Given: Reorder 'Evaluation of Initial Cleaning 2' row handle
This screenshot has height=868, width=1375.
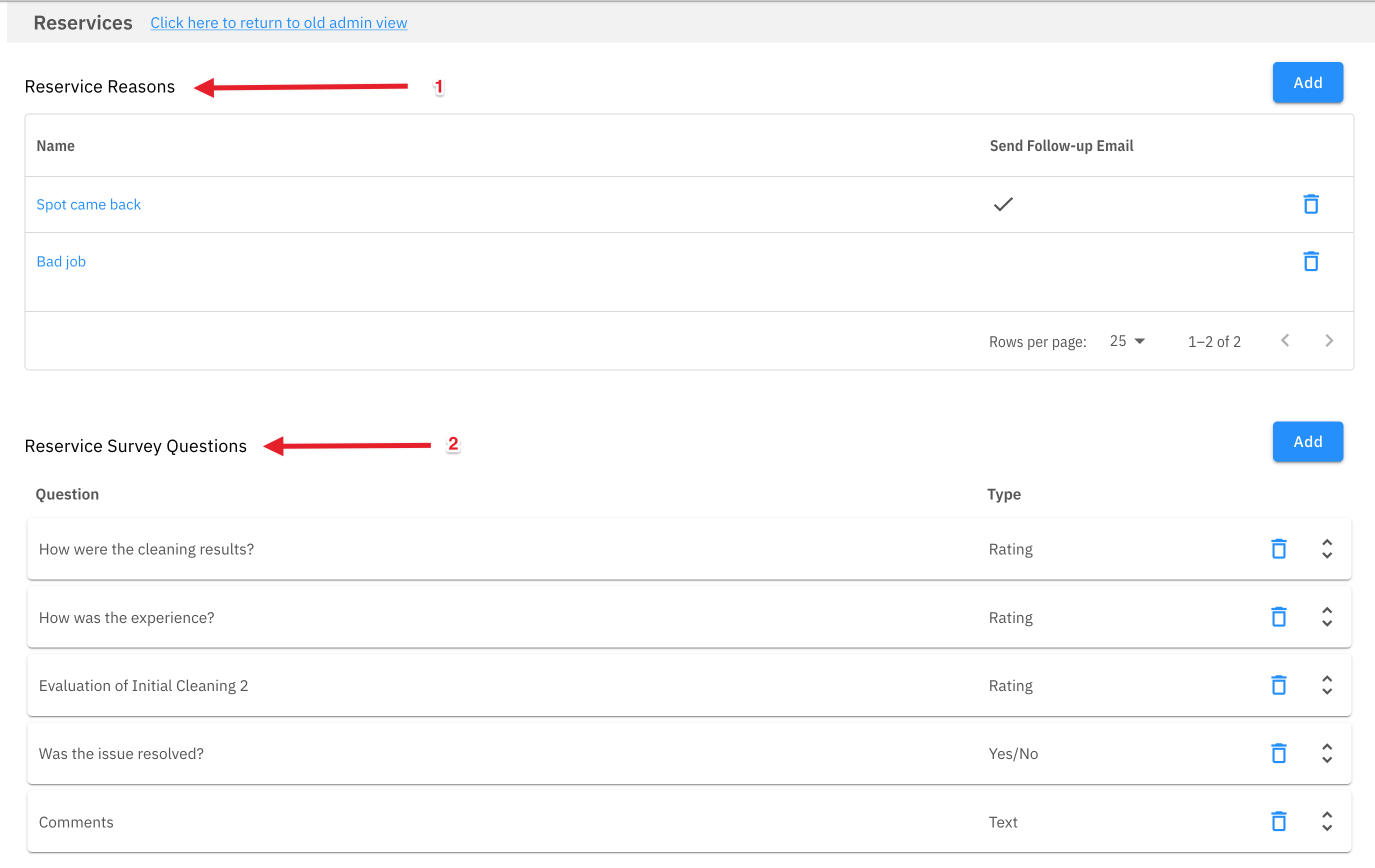Looking at the screenshot, I should (x=1327, y=685).
